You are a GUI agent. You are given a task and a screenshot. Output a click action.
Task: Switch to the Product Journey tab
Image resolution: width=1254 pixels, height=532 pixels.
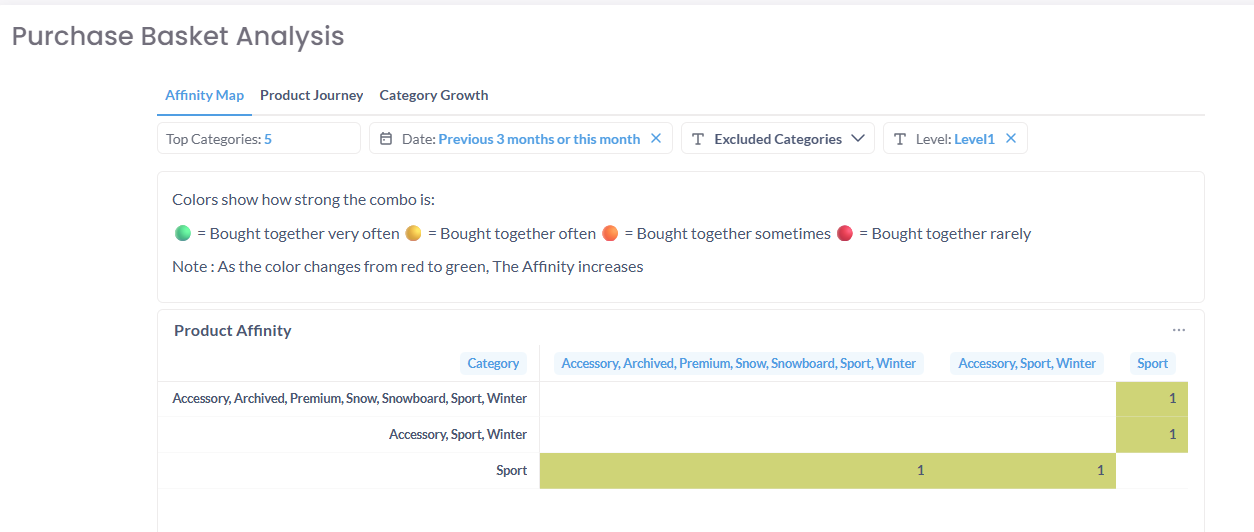click(311, 96)
